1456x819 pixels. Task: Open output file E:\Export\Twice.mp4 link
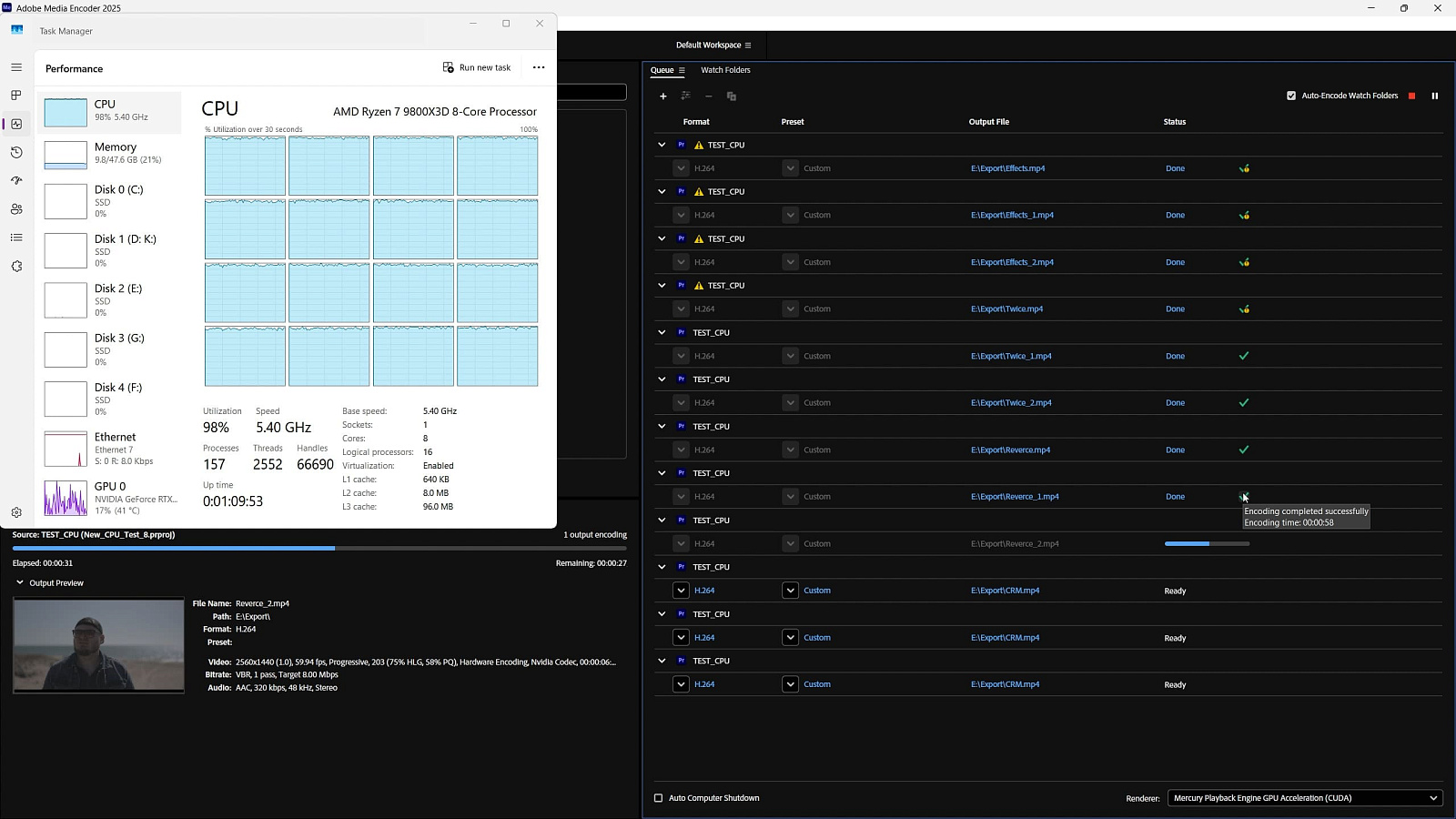click(x=1006, y=308)
